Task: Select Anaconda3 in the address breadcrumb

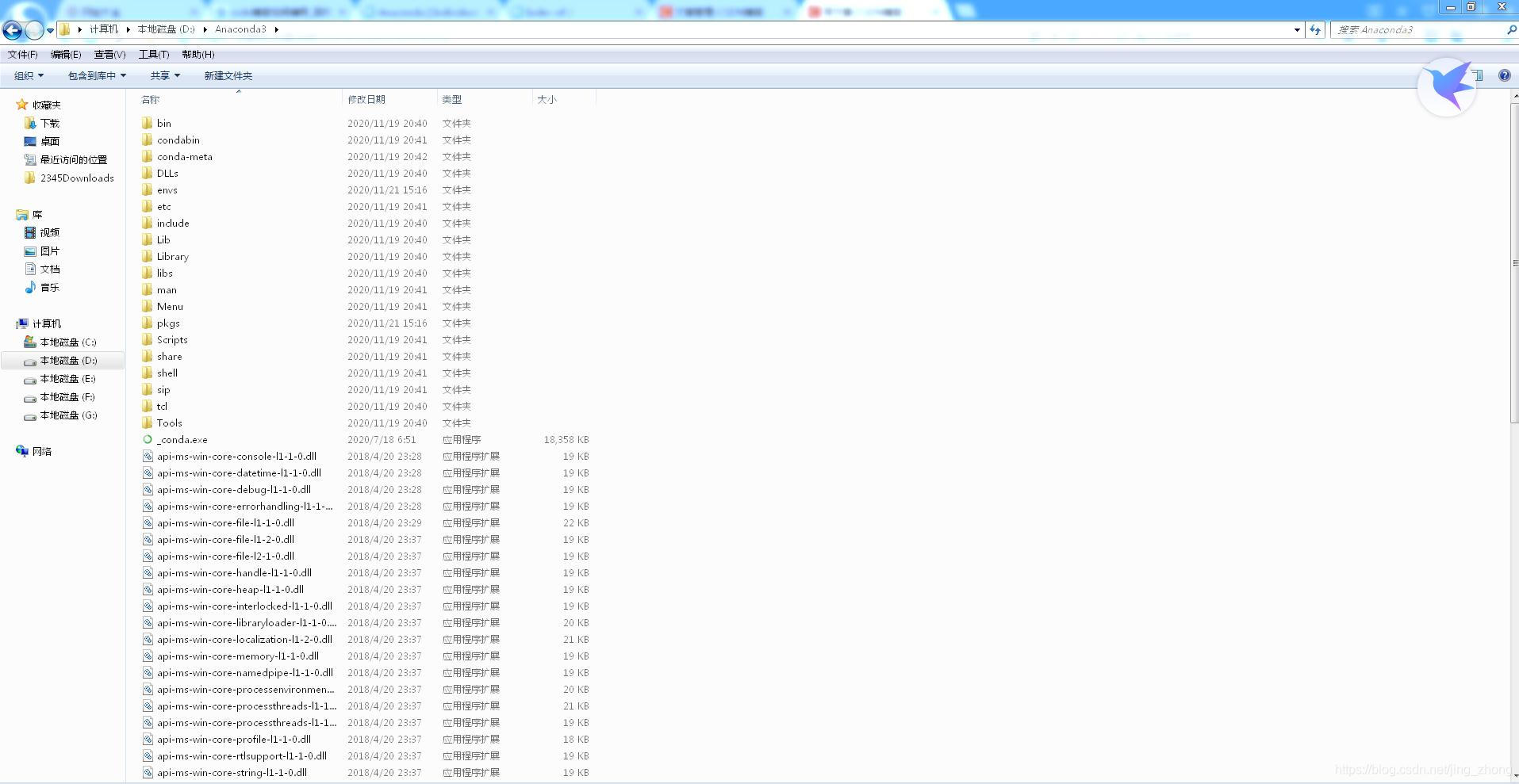Action: (240, 29)
